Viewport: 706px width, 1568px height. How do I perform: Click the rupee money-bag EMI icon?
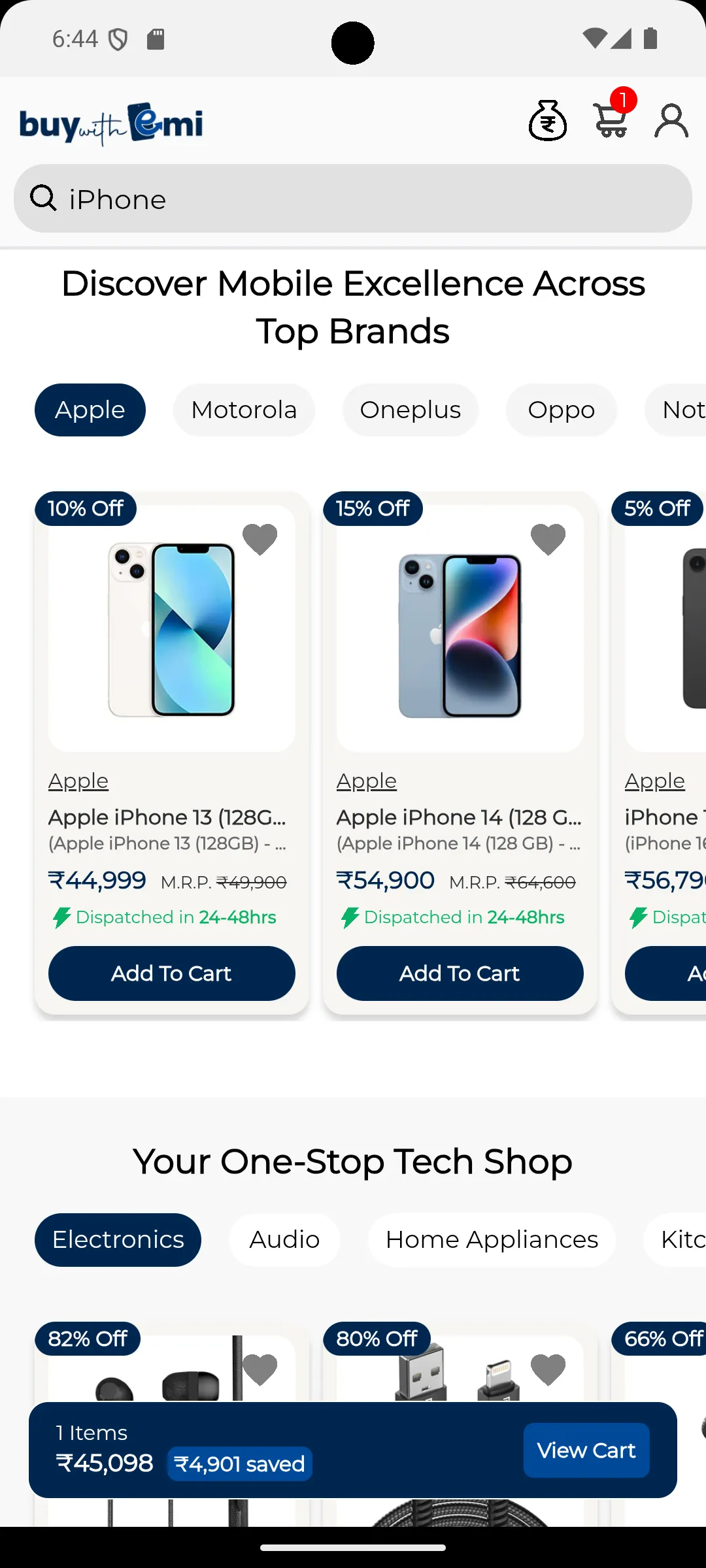548,120
